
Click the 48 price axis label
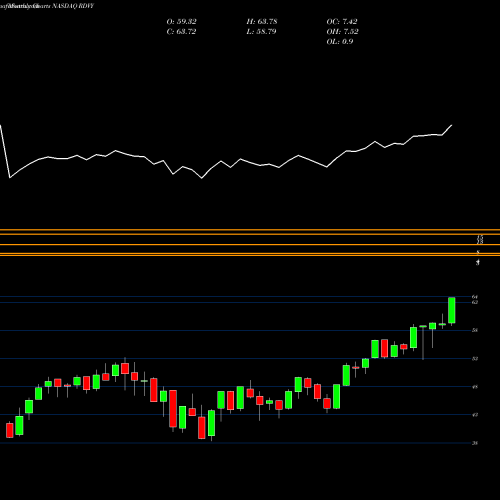point(475,387)
